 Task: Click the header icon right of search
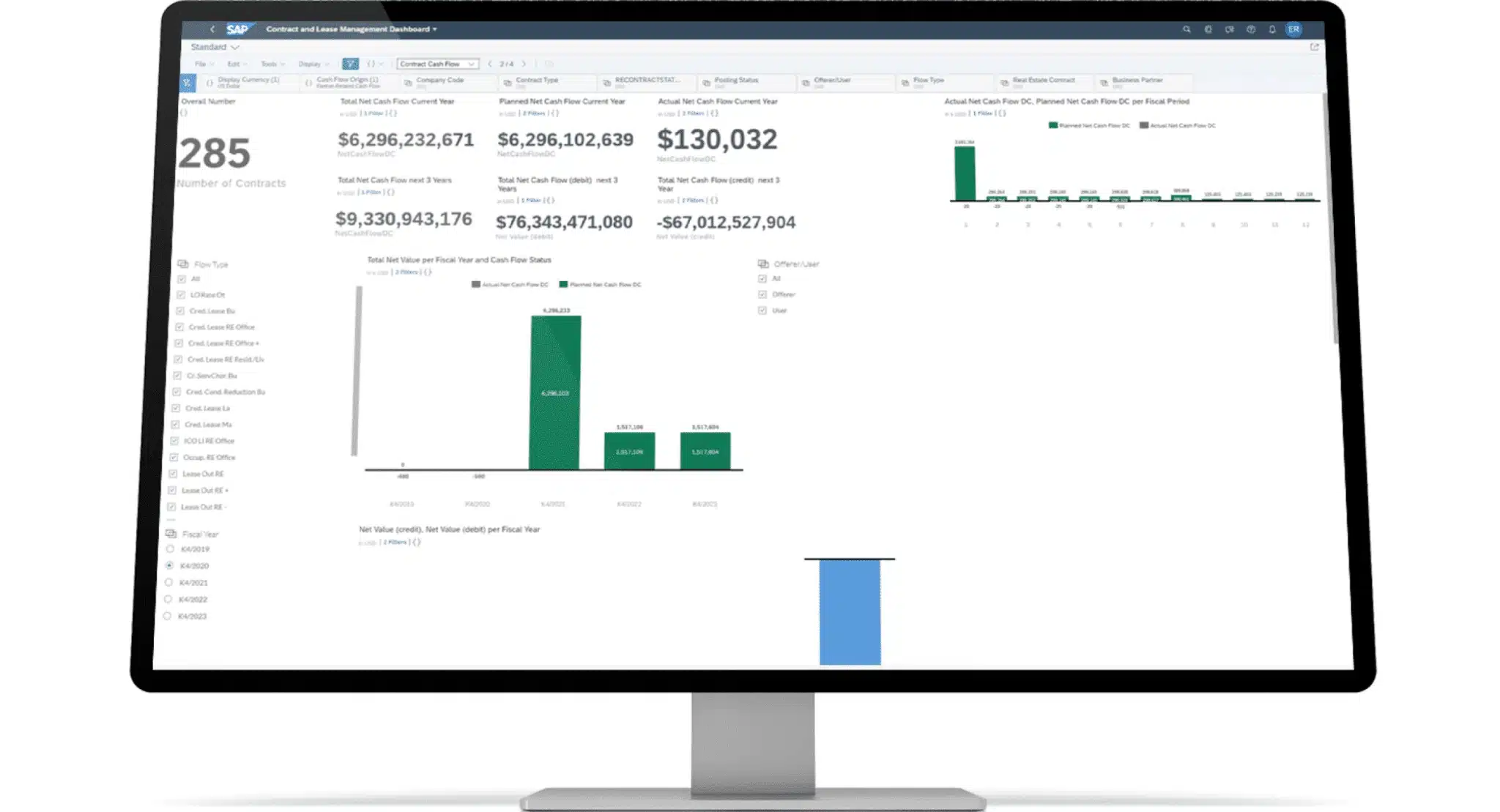pos(1208,29)
